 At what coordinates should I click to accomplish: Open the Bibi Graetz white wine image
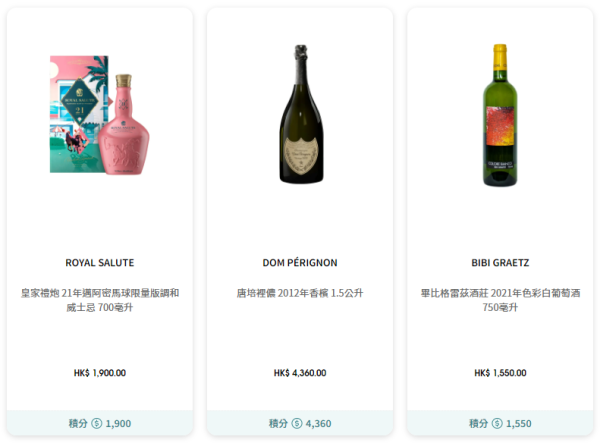coord(500,115)
